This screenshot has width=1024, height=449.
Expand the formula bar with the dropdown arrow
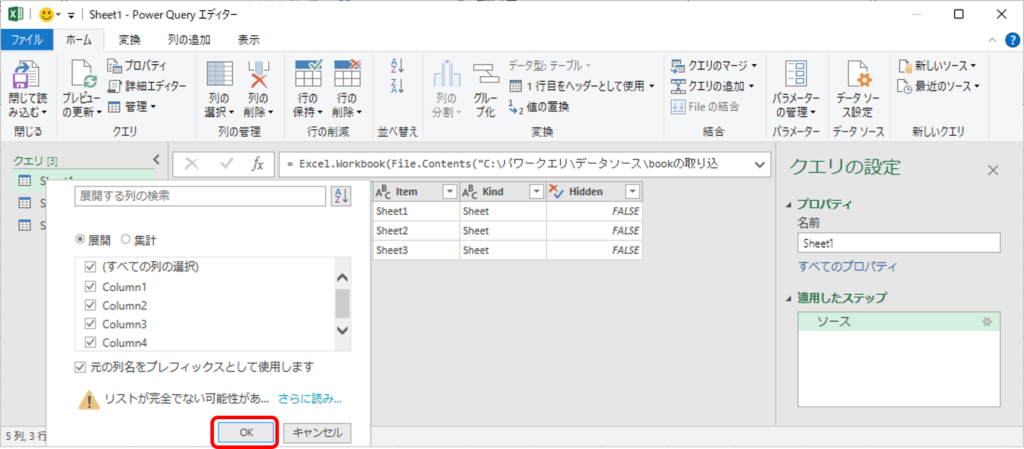[x=760, y=165]
